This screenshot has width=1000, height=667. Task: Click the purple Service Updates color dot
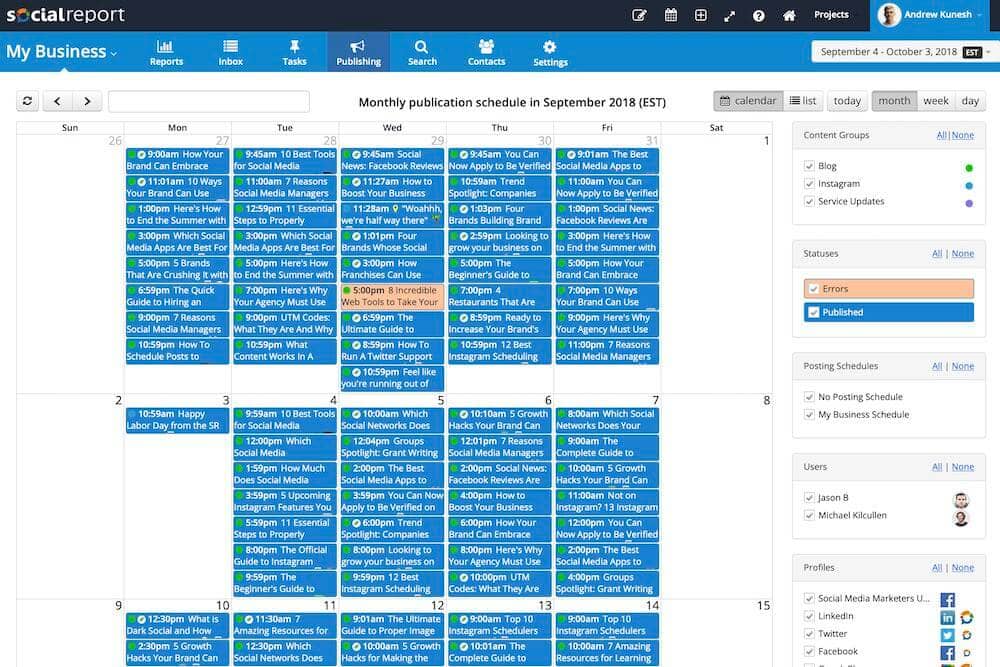[x=969, y=204]
